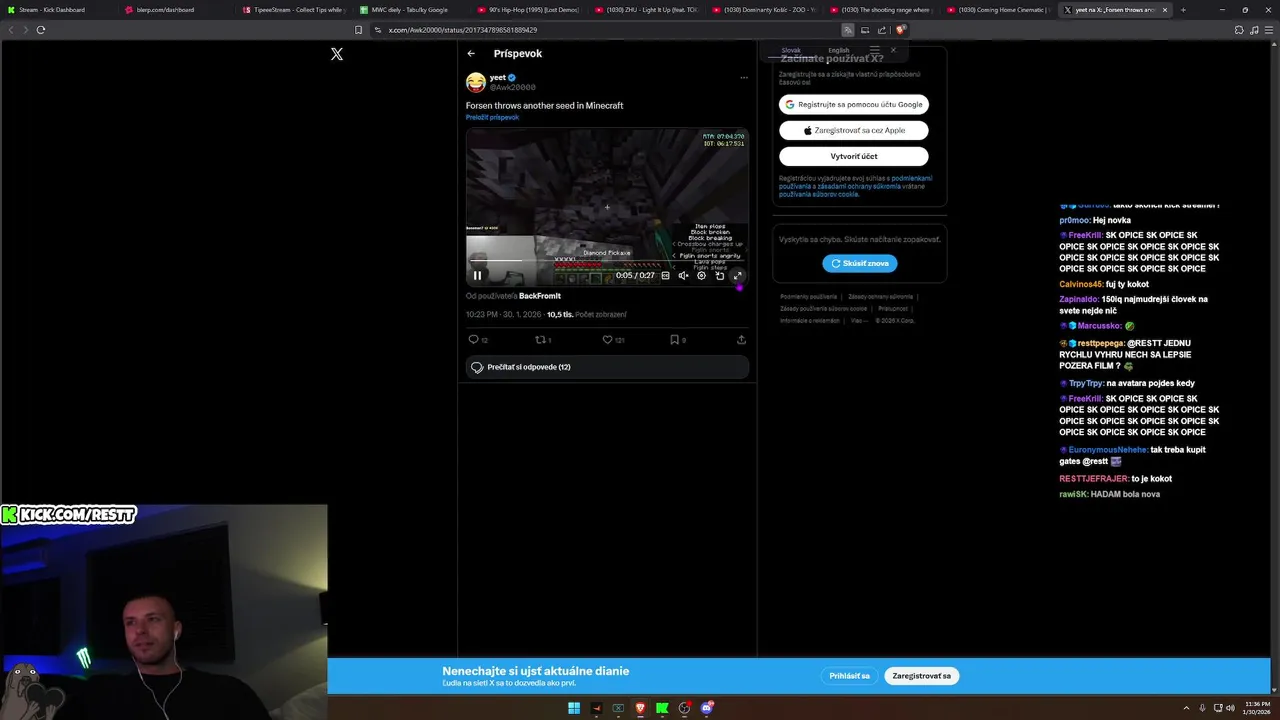
Task: Pause the video in the tweet
Action: pyautogui.click(x=477, y=276)
